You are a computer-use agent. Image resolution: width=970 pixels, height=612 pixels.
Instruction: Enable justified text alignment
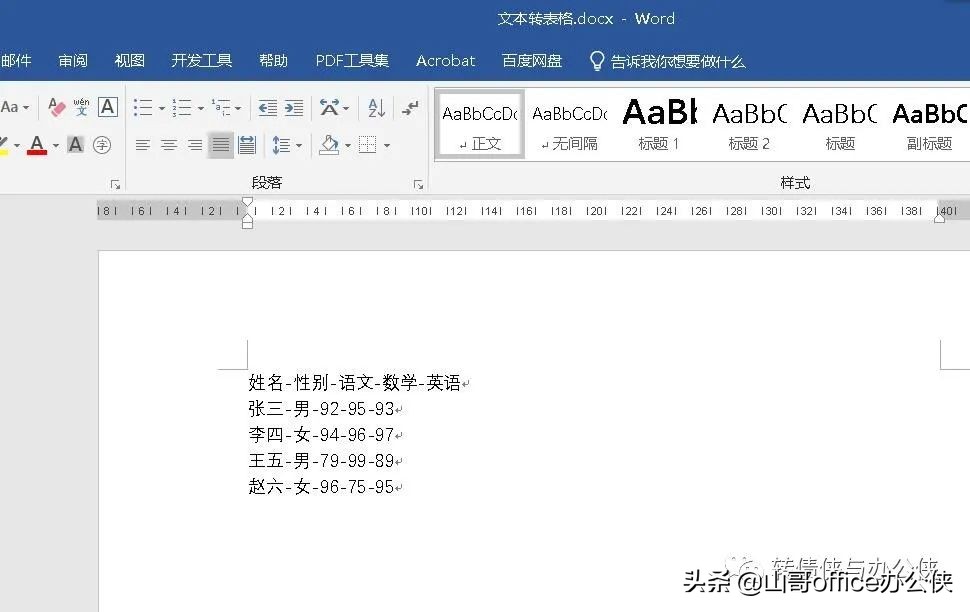218,145
